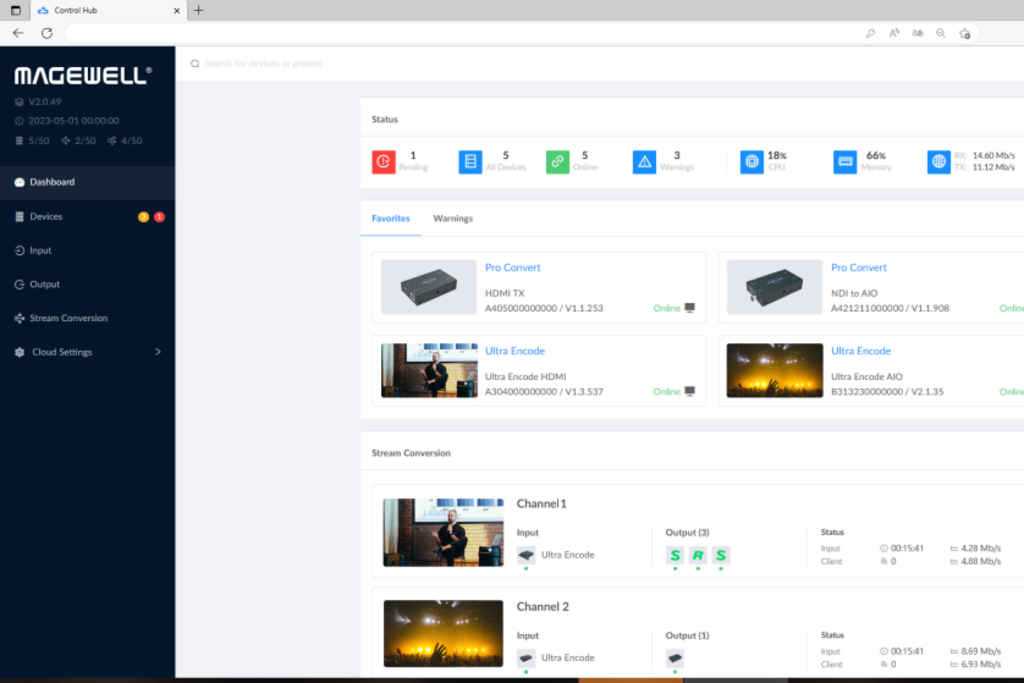Click the green Online link icon
The image size is (1024, 683).
pyautogui.click(x=558, y=161)
